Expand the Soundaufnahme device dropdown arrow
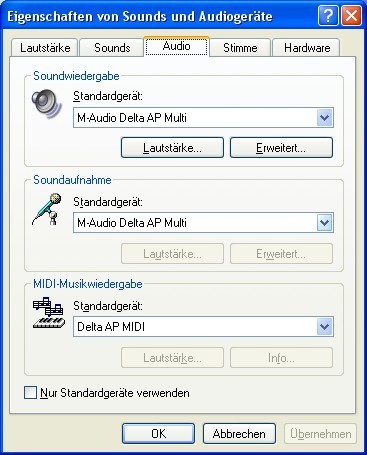 pos(325,223)
